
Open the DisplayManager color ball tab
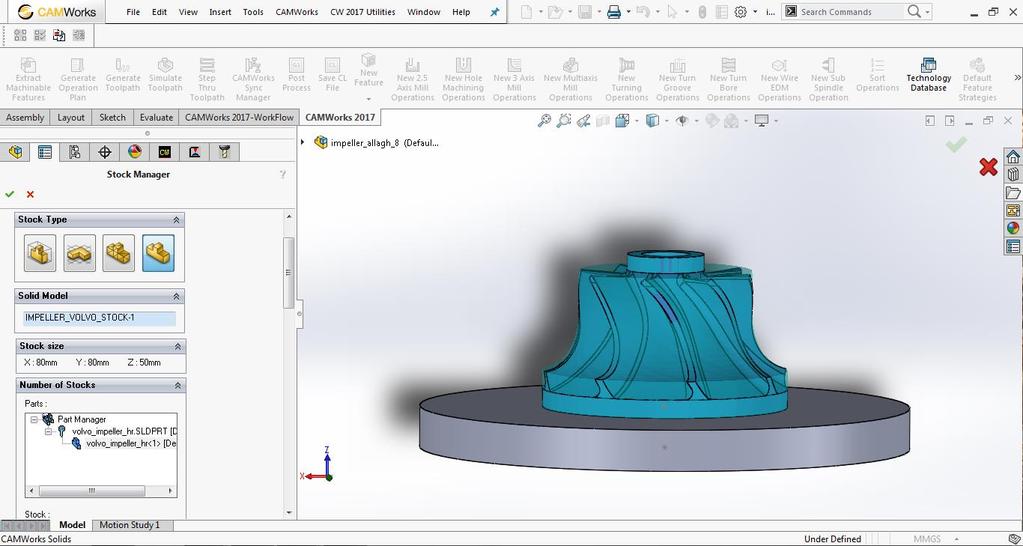[134, 152]
